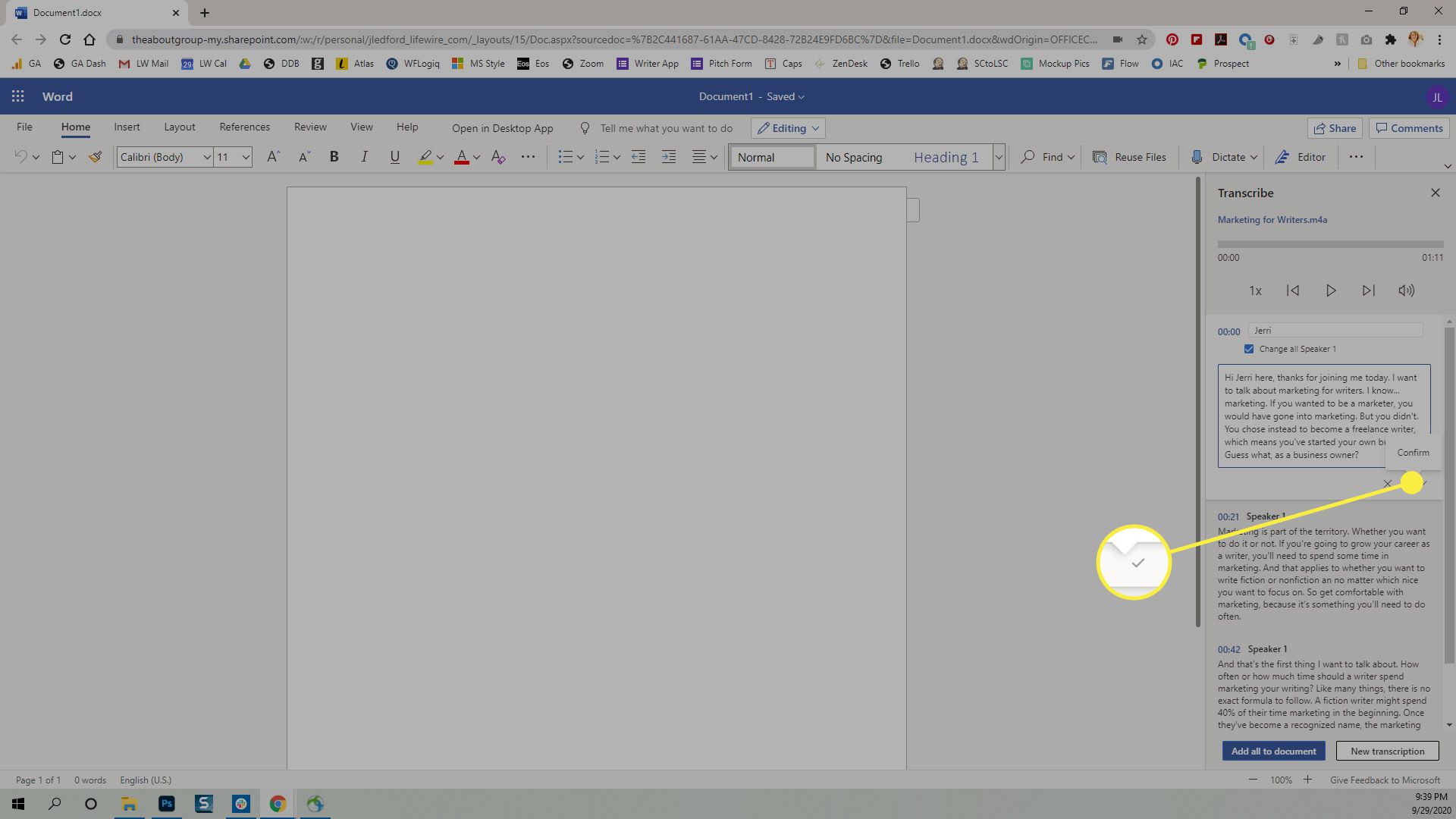The width and height of the screenshot is (1456, 819).
Task: Click the Increase Indent icon
Action: (668, 157)
